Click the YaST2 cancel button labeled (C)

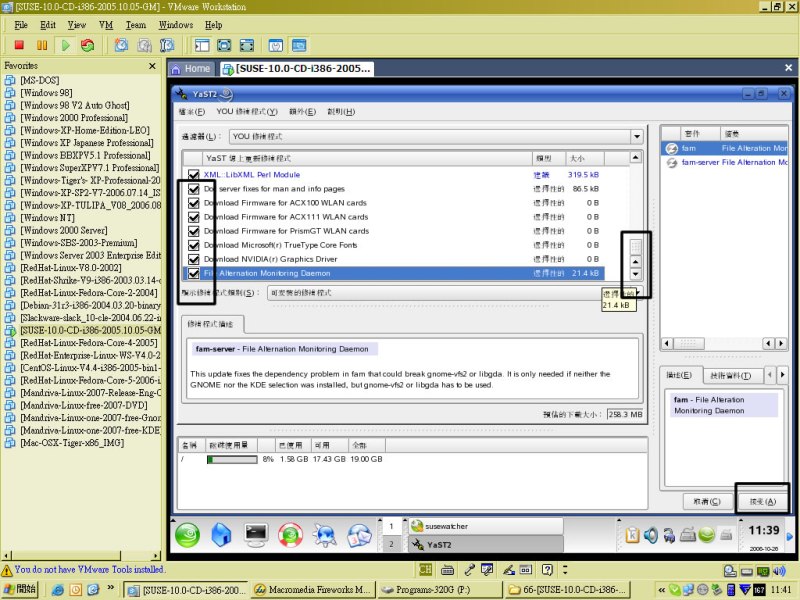[x=707, y=502]
